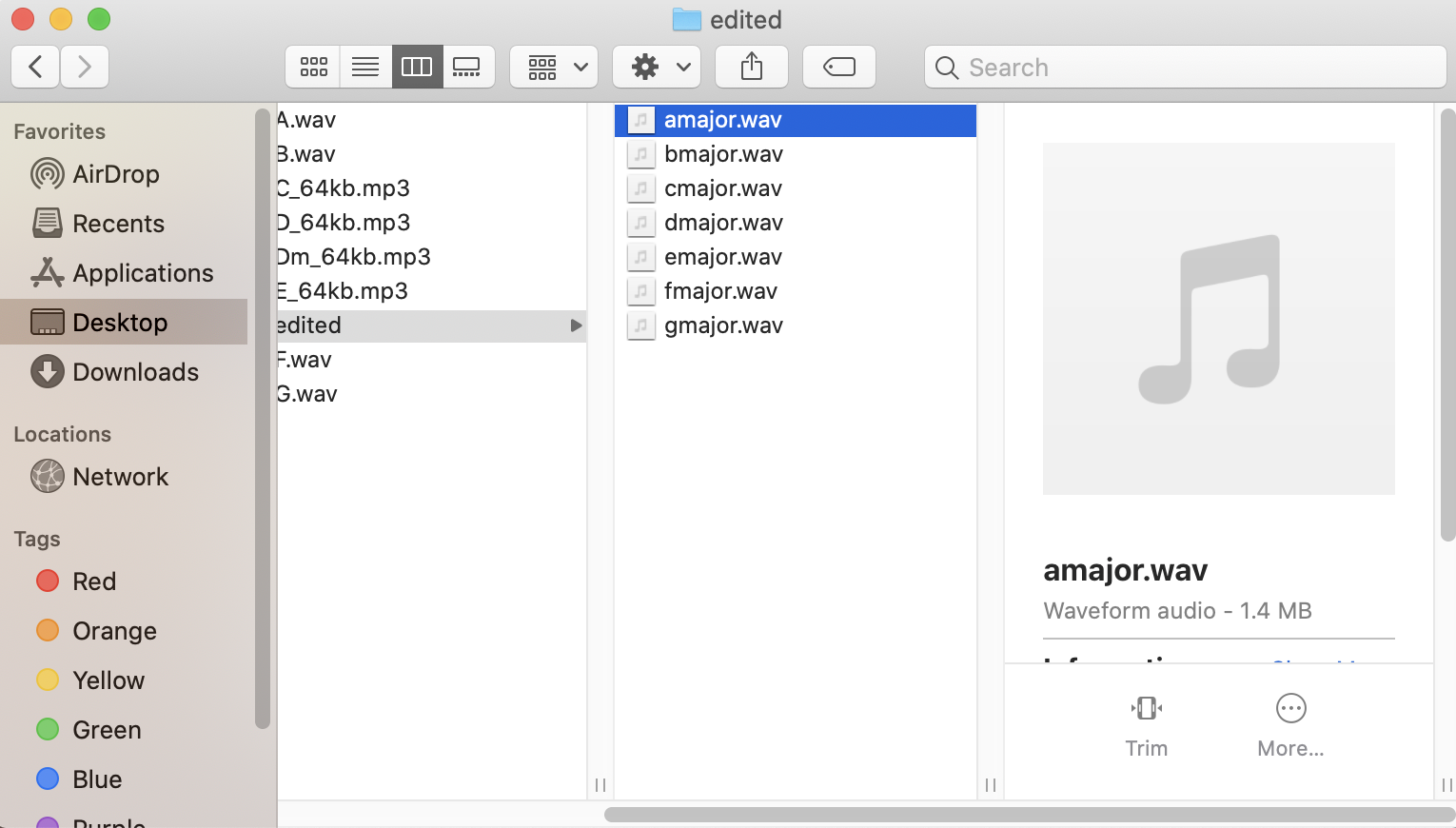The width and height of the screenshot is (1456, 828).
Task: Click the edited folder icon in title bar
Action: coord(686,19)
